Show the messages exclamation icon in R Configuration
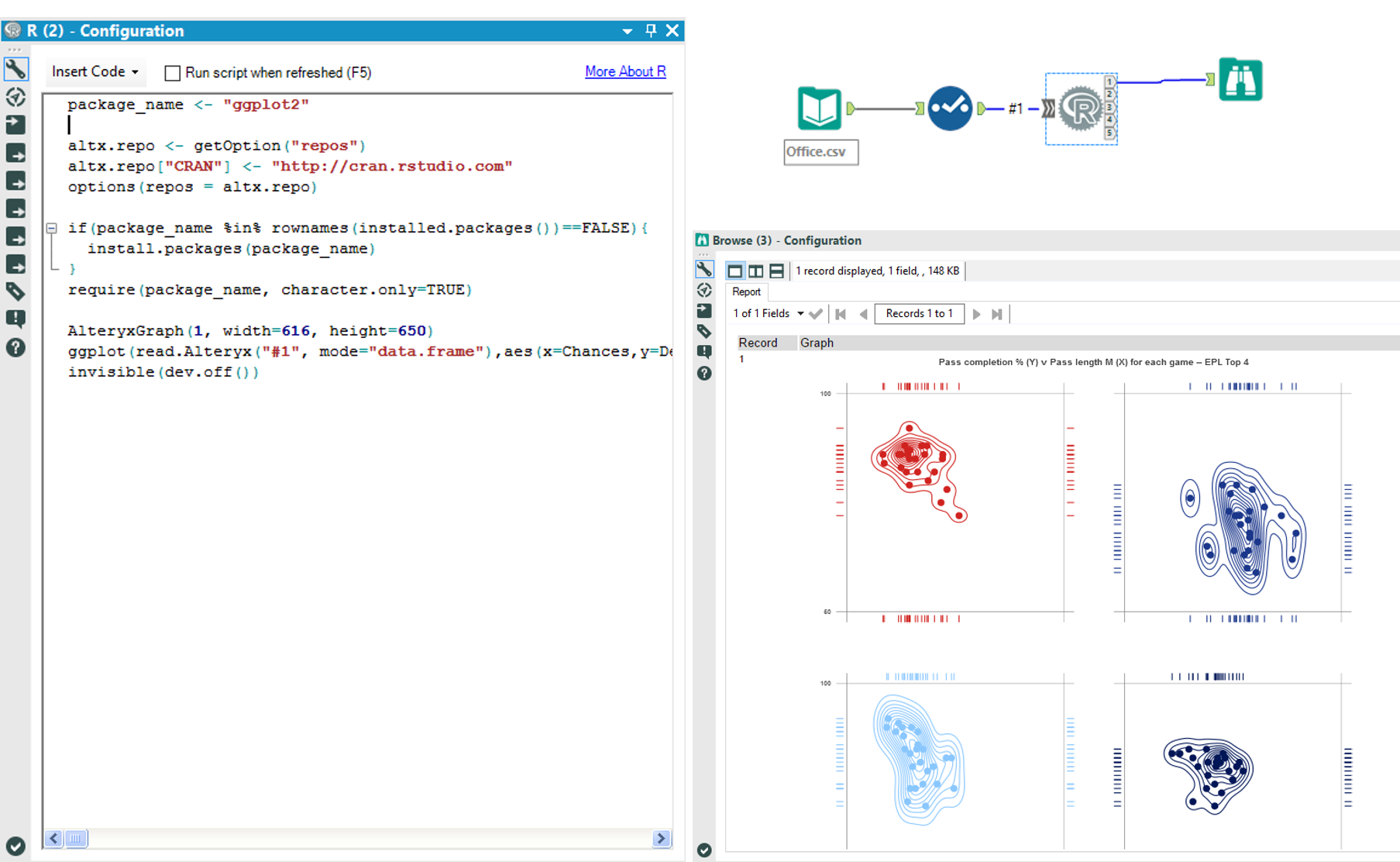Viewport: 1400px width, 862px height. coord(15,319)
